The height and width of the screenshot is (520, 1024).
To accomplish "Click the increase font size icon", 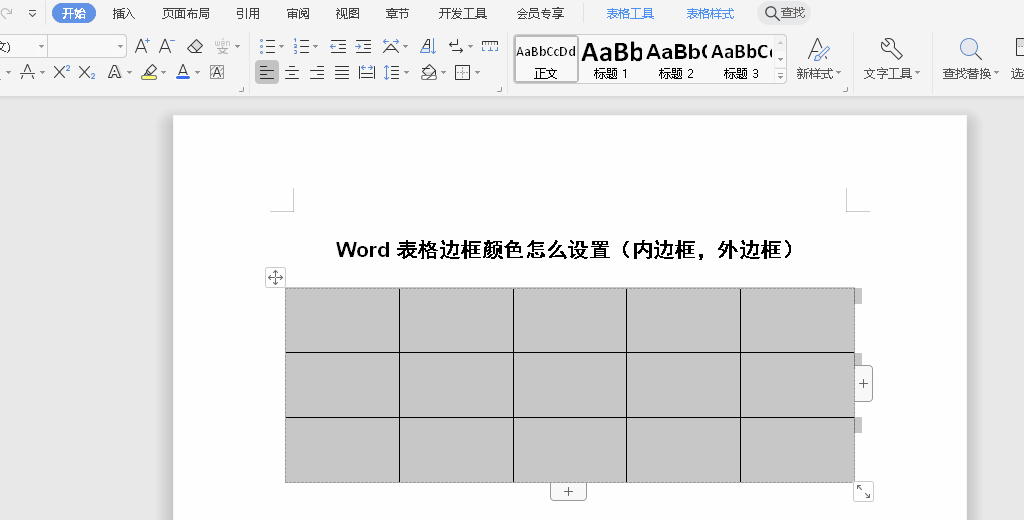I will pyautogui.click(x=142, y=46).
